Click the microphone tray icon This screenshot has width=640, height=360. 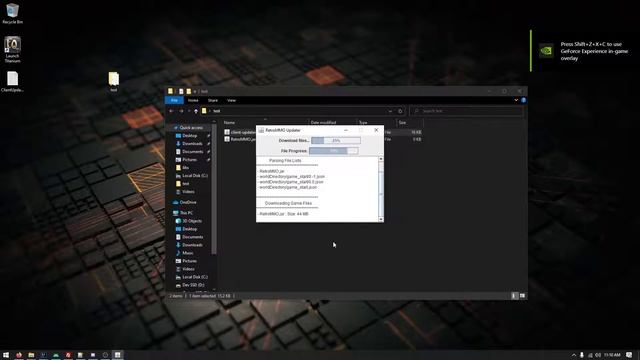(x=582, y=355)
